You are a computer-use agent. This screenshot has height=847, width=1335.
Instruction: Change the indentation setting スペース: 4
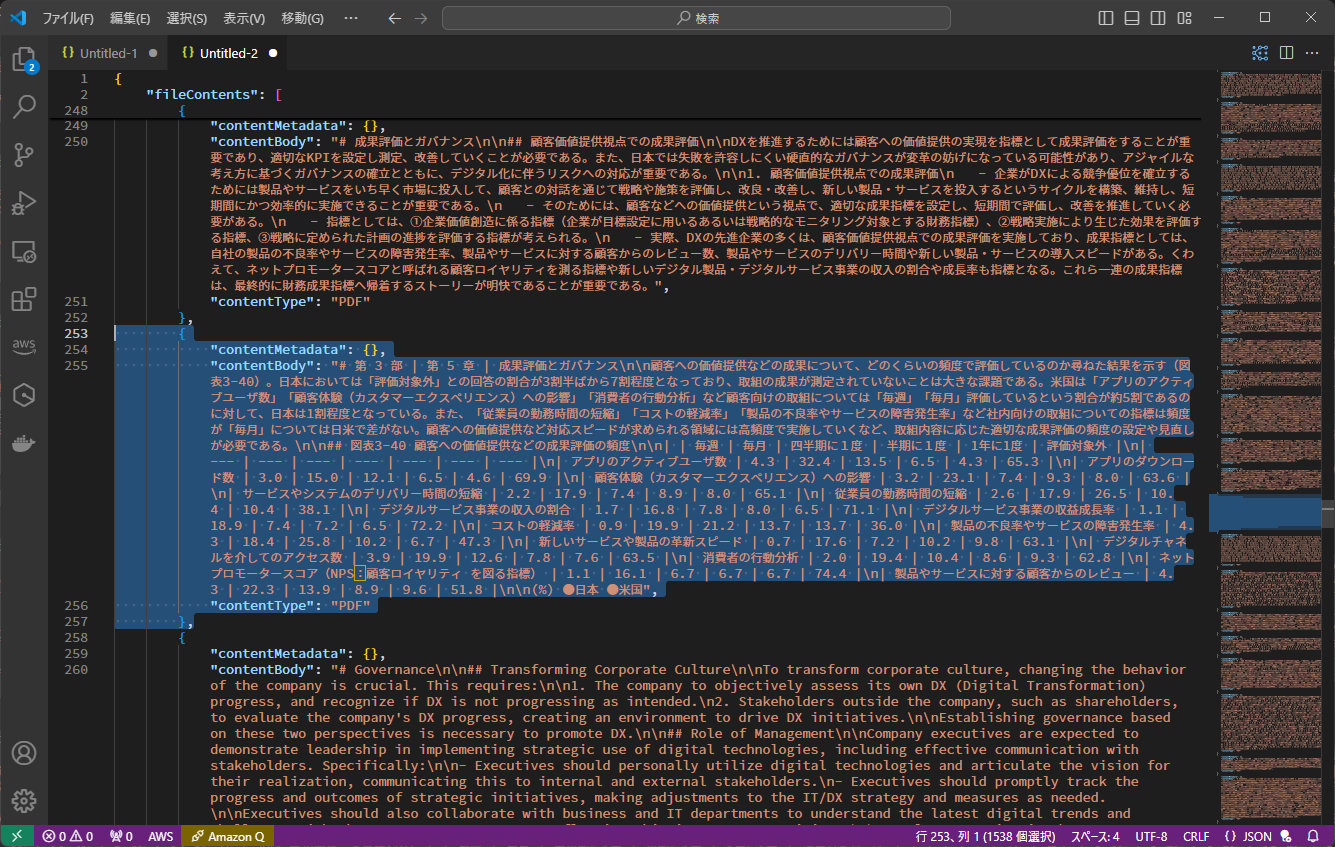pos(1094,836)
